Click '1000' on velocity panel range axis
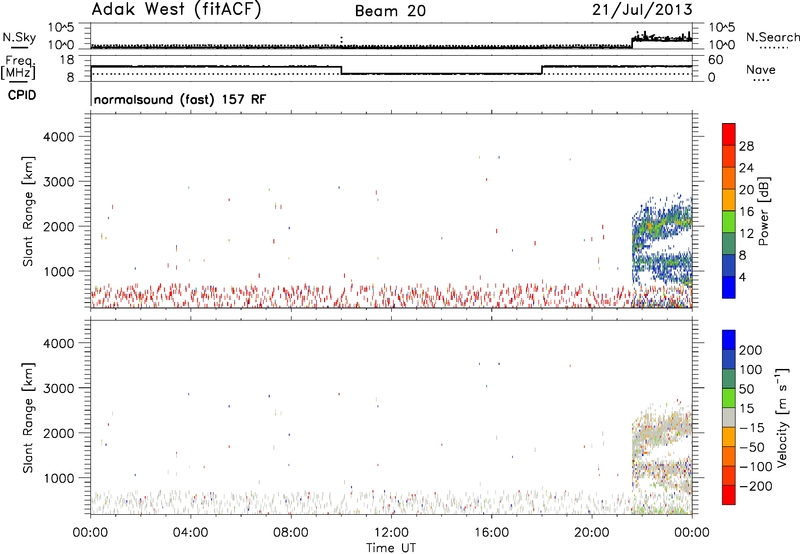The width and height of the screenshot is (800, 554). [x=59, y=478]
